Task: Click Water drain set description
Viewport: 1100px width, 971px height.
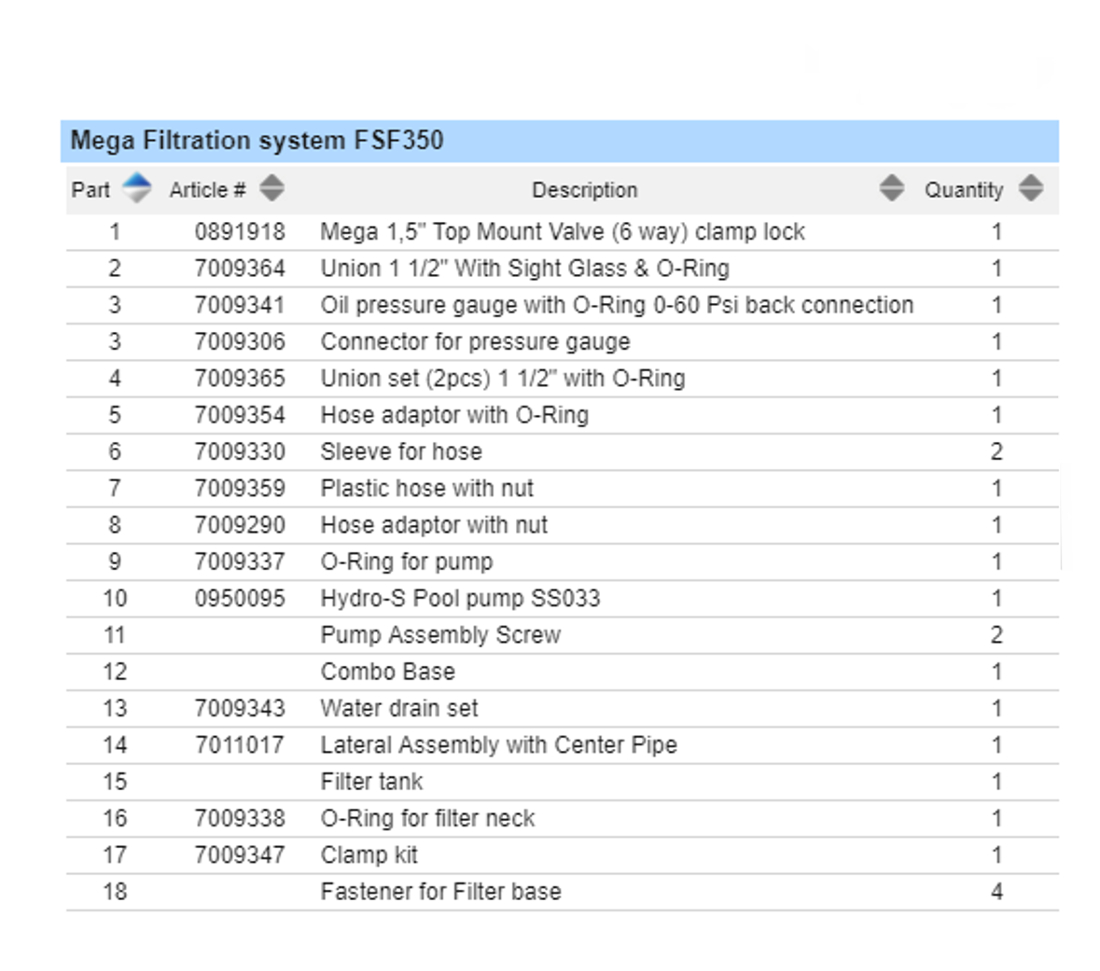Action: [x=399, y=709]
